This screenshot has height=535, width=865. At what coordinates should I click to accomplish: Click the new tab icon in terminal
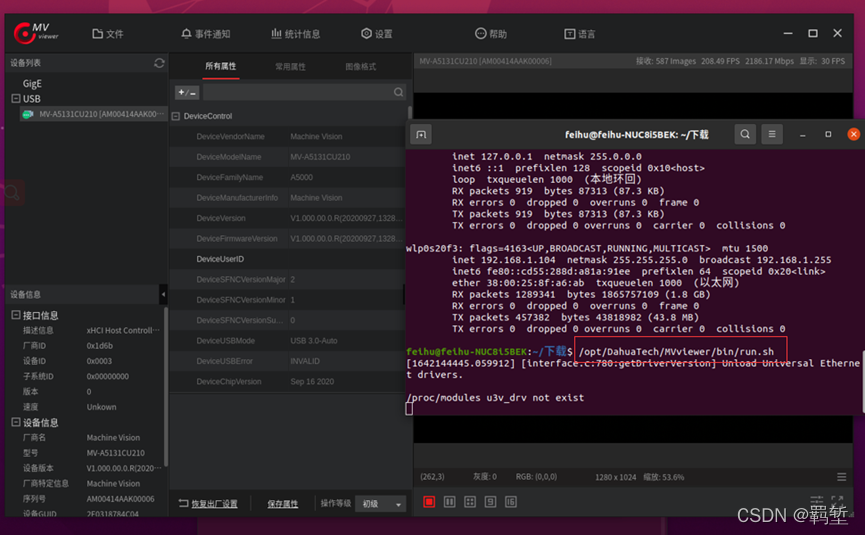[421, 135]
